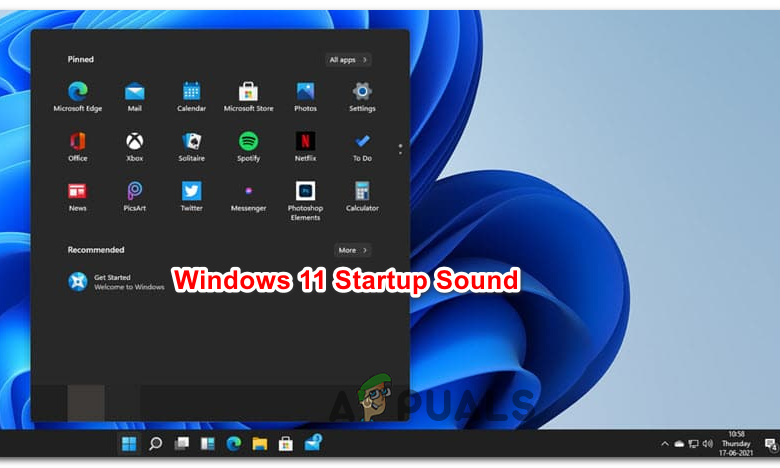The image size is (780, 468).
Task: Open Mail from the taskbar
Action: (313, 442)
